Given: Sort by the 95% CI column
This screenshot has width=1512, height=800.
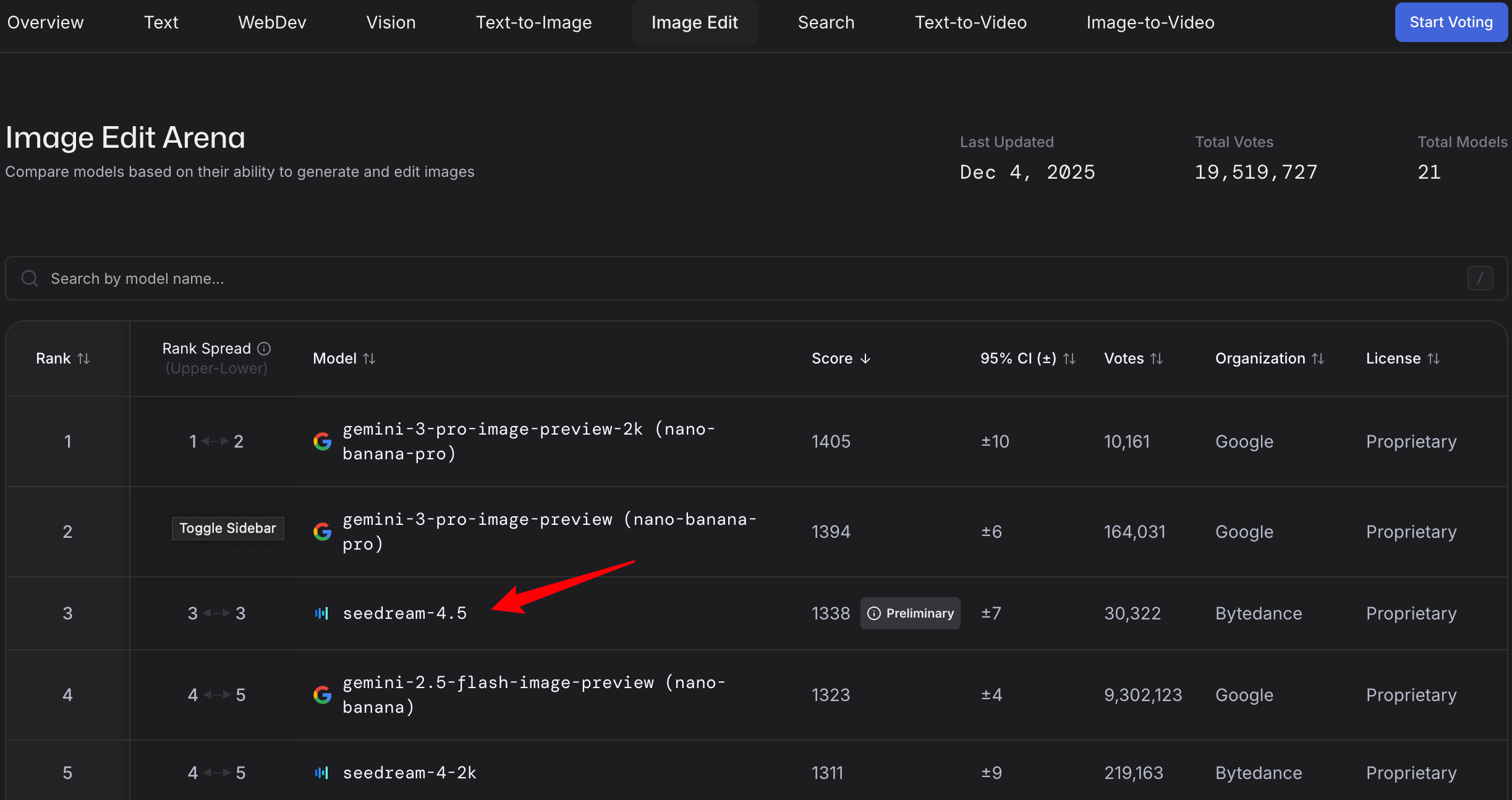Looking at the screenshot, I should [x=1069, y=359].
